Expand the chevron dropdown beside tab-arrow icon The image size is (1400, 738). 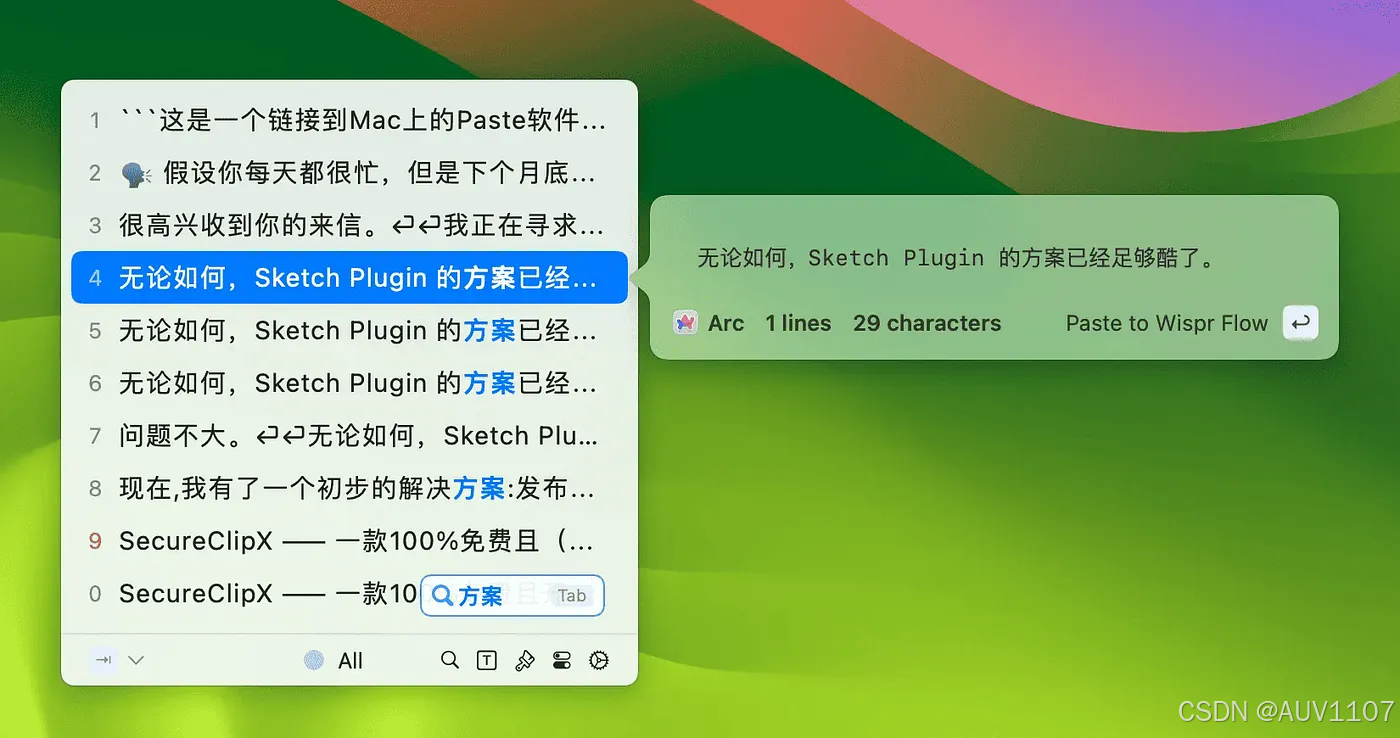pos(137,660)
